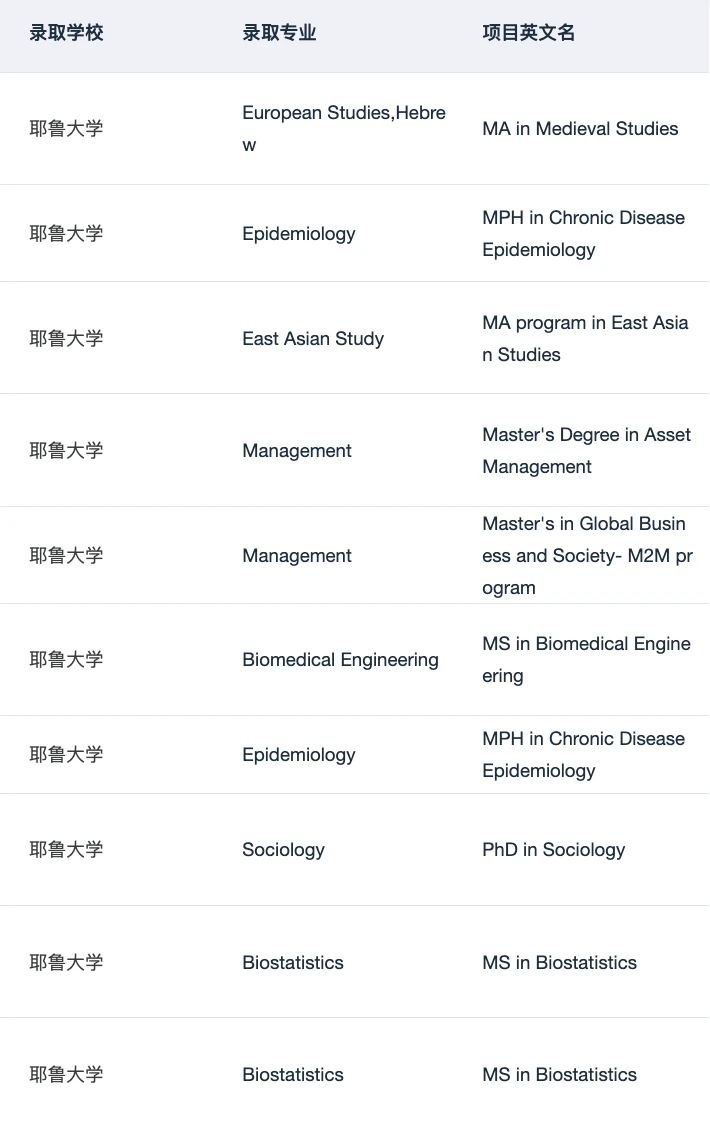Image resolution: width=710 pixels, height=1124 pixels.
Task: Click the 录取专业 column header
Action: point(279,33)
